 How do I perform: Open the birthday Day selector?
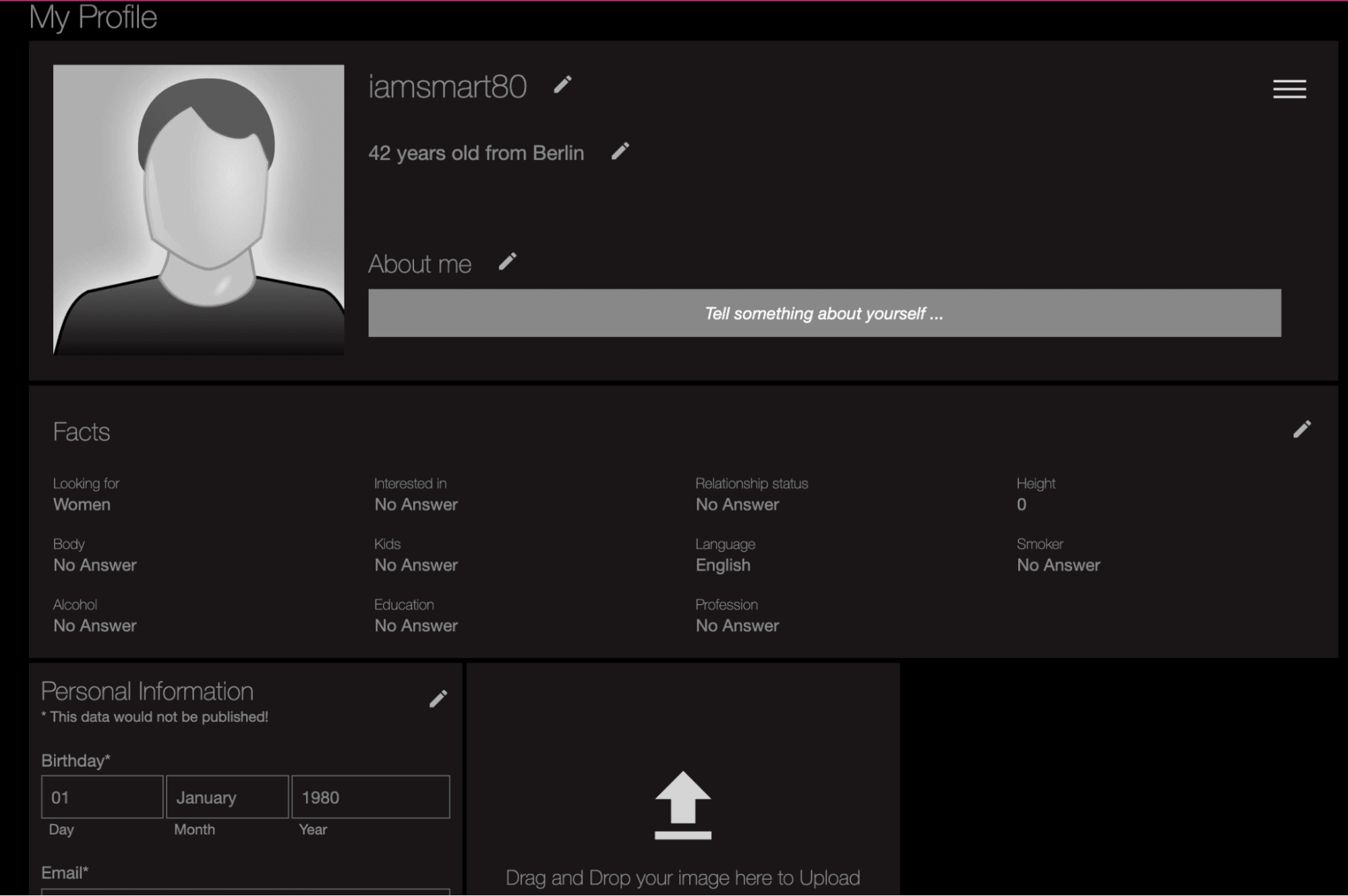101,797
